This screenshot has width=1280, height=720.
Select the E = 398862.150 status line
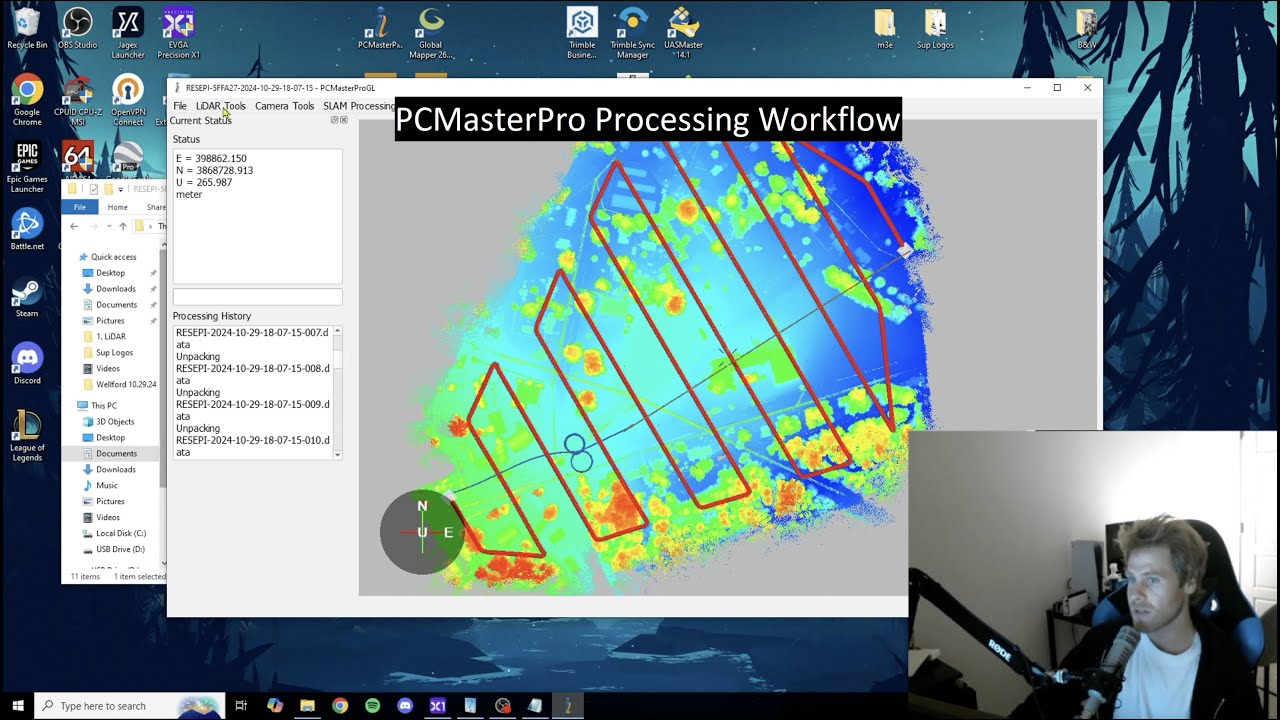211,159
